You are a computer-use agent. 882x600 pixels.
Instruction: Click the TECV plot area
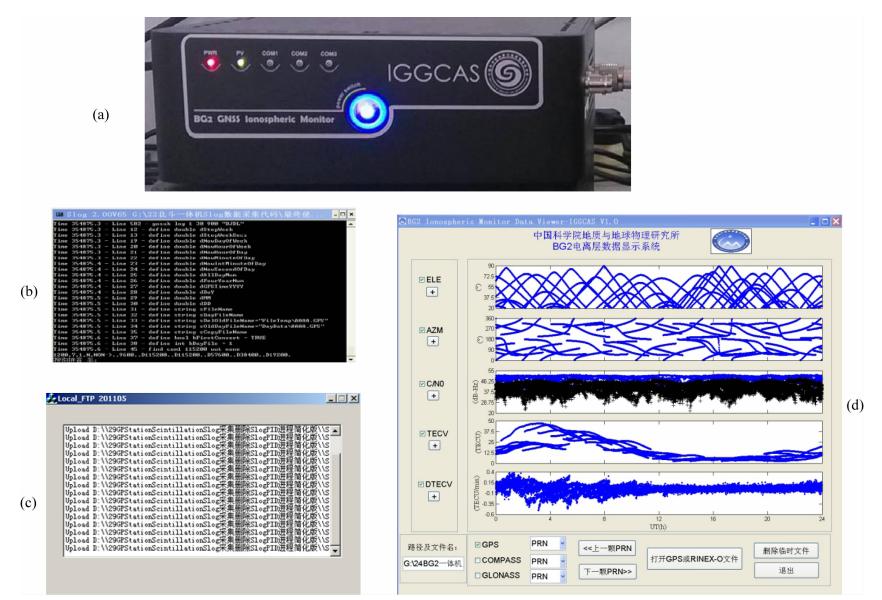pyautogui.click(x=659, y=442)
